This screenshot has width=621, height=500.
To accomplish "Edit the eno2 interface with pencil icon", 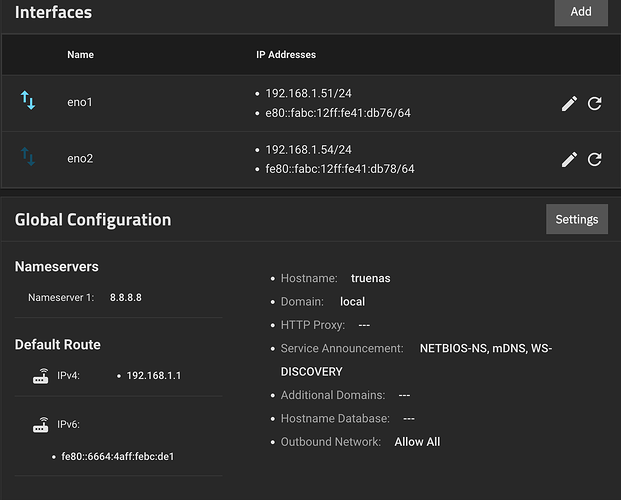I will 569,159.
